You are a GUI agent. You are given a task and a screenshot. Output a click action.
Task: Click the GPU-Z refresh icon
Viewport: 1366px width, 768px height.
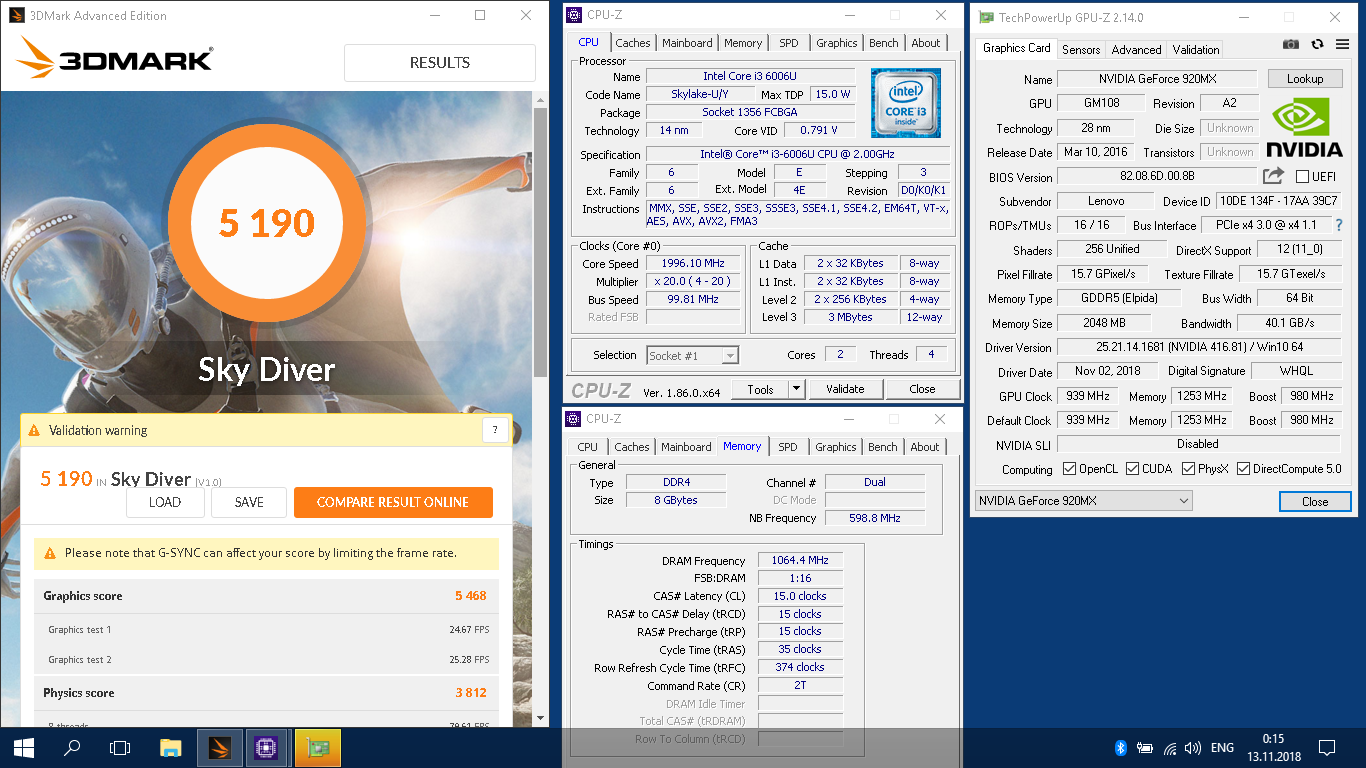1317,44
